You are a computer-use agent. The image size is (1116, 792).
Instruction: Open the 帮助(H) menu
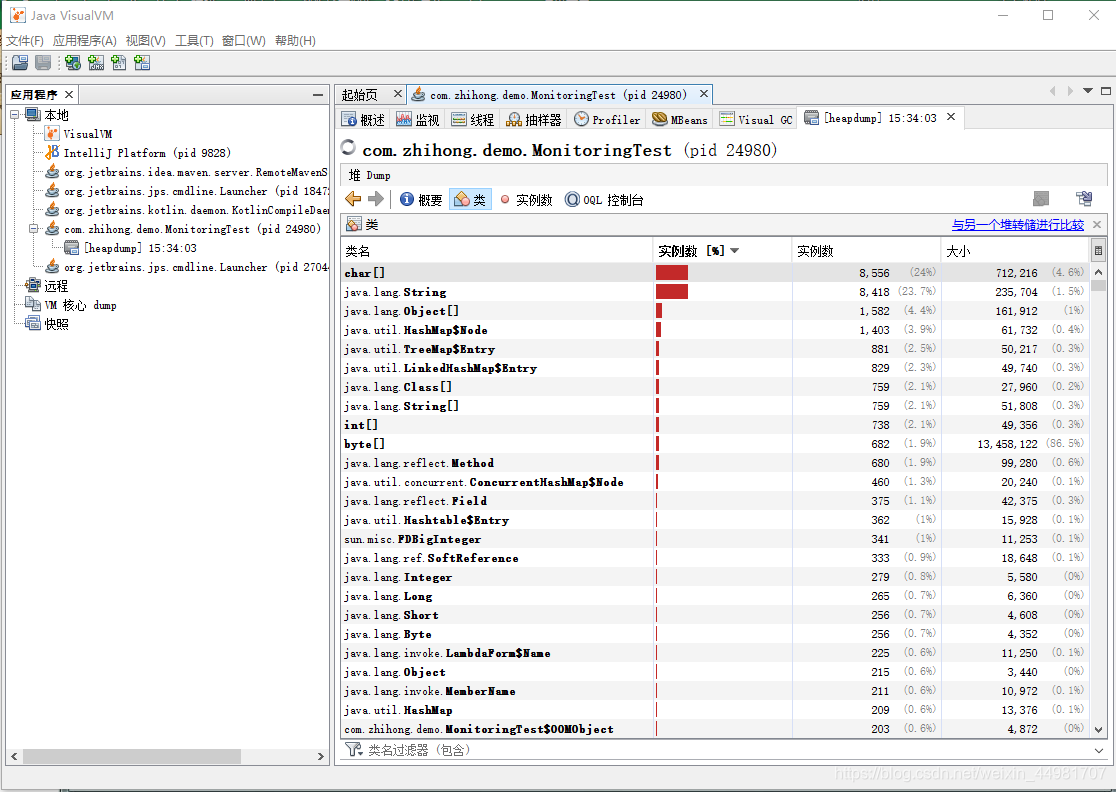click(295, 41)
